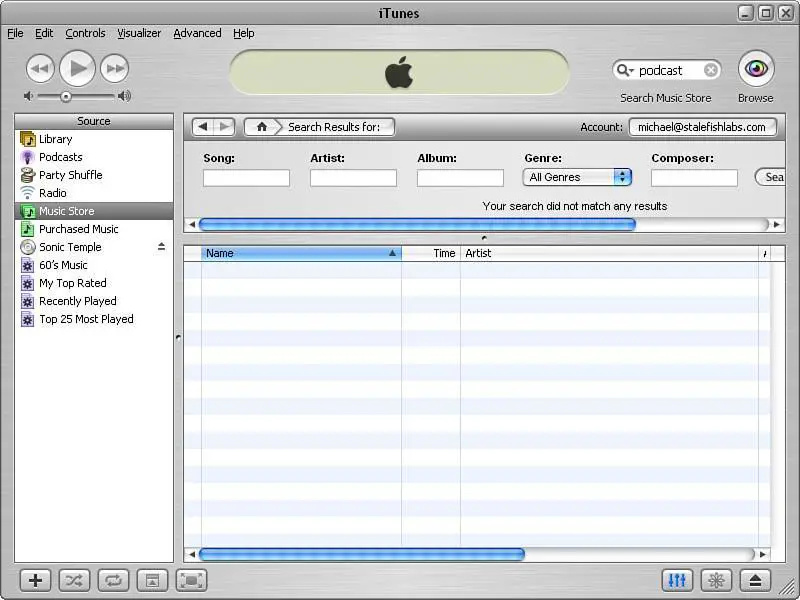The height and width of the screenshot is (600, 800).
Task: Open the Controls menu
Action: [85, 33]
